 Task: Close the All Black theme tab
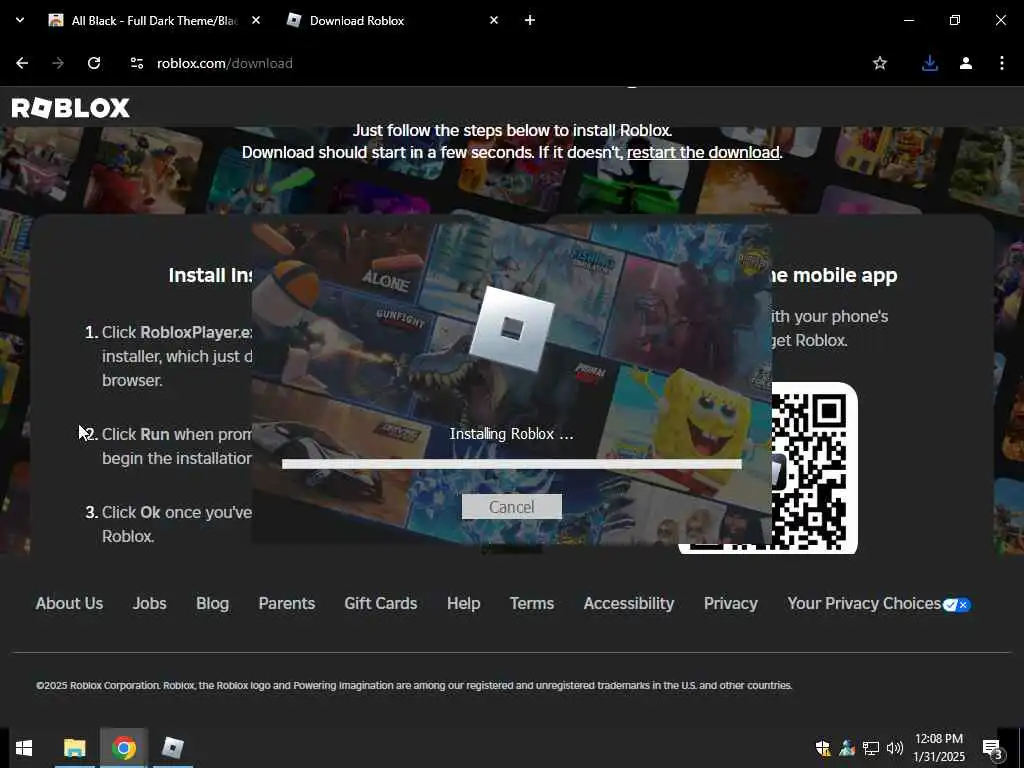point(256,20)
